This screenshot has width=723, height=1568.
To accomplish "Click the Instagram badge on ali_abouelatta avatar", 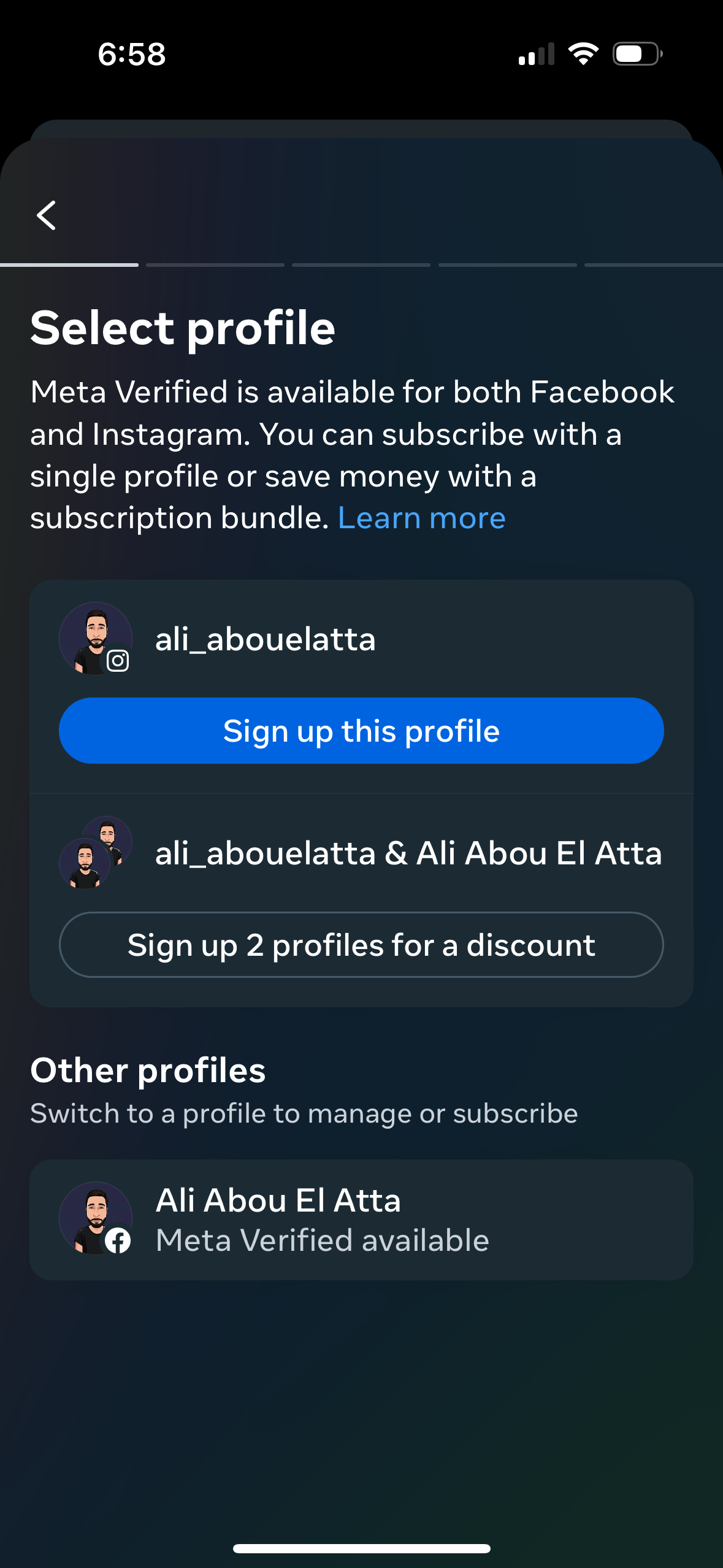I will click(x=118, y=661).
